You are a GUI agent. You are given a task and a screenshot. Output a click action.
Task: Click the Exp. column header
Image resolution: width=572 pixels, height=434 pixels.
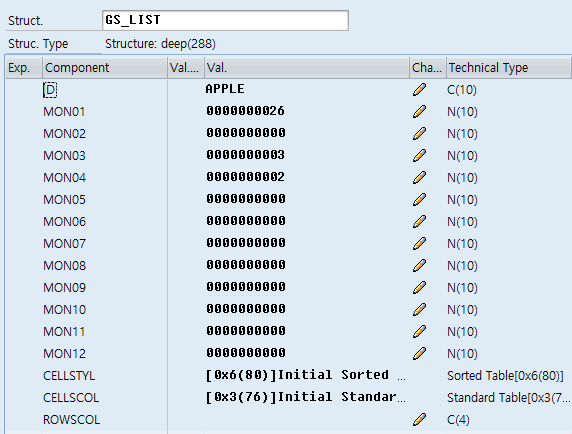click(x=24, y=67)
